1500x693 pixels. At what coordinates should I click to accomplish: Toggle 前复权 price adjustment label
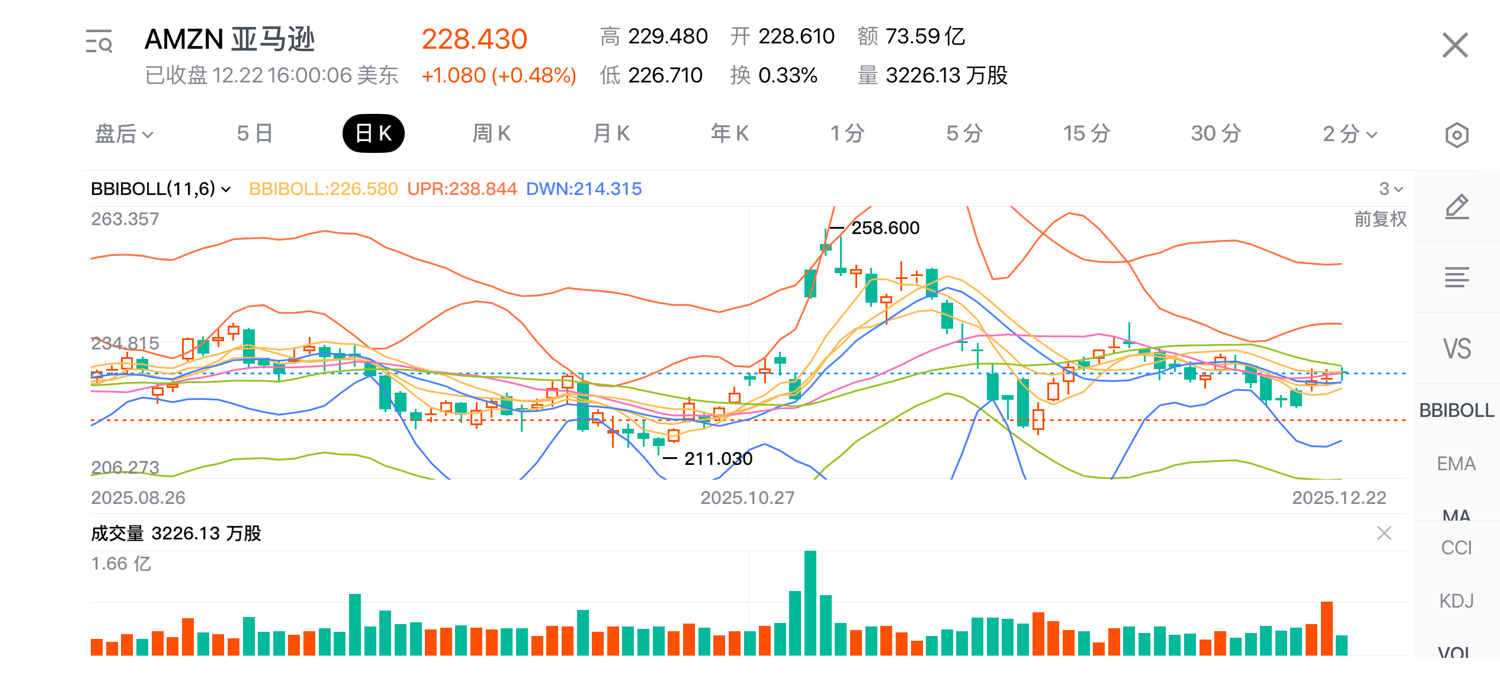[x=1380, y=219]
